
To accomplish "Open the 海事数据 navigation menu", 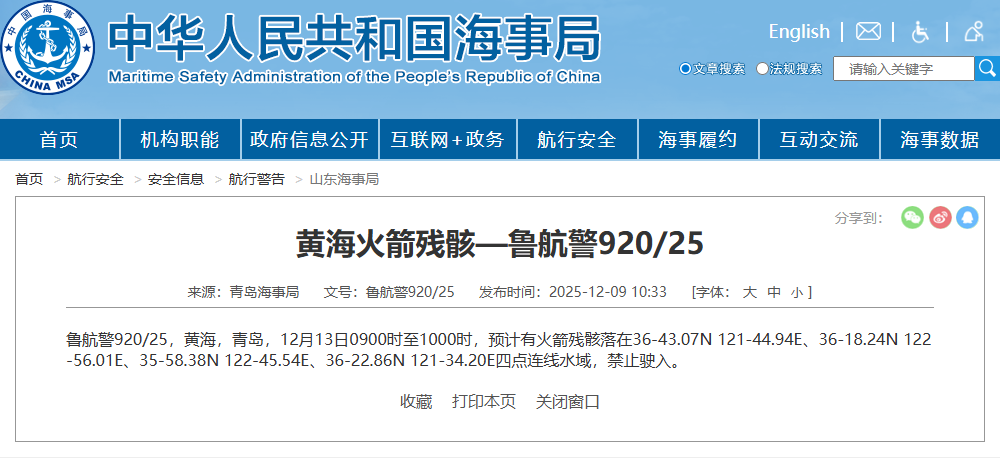I will pyautogui.click(x=939, y=140).
